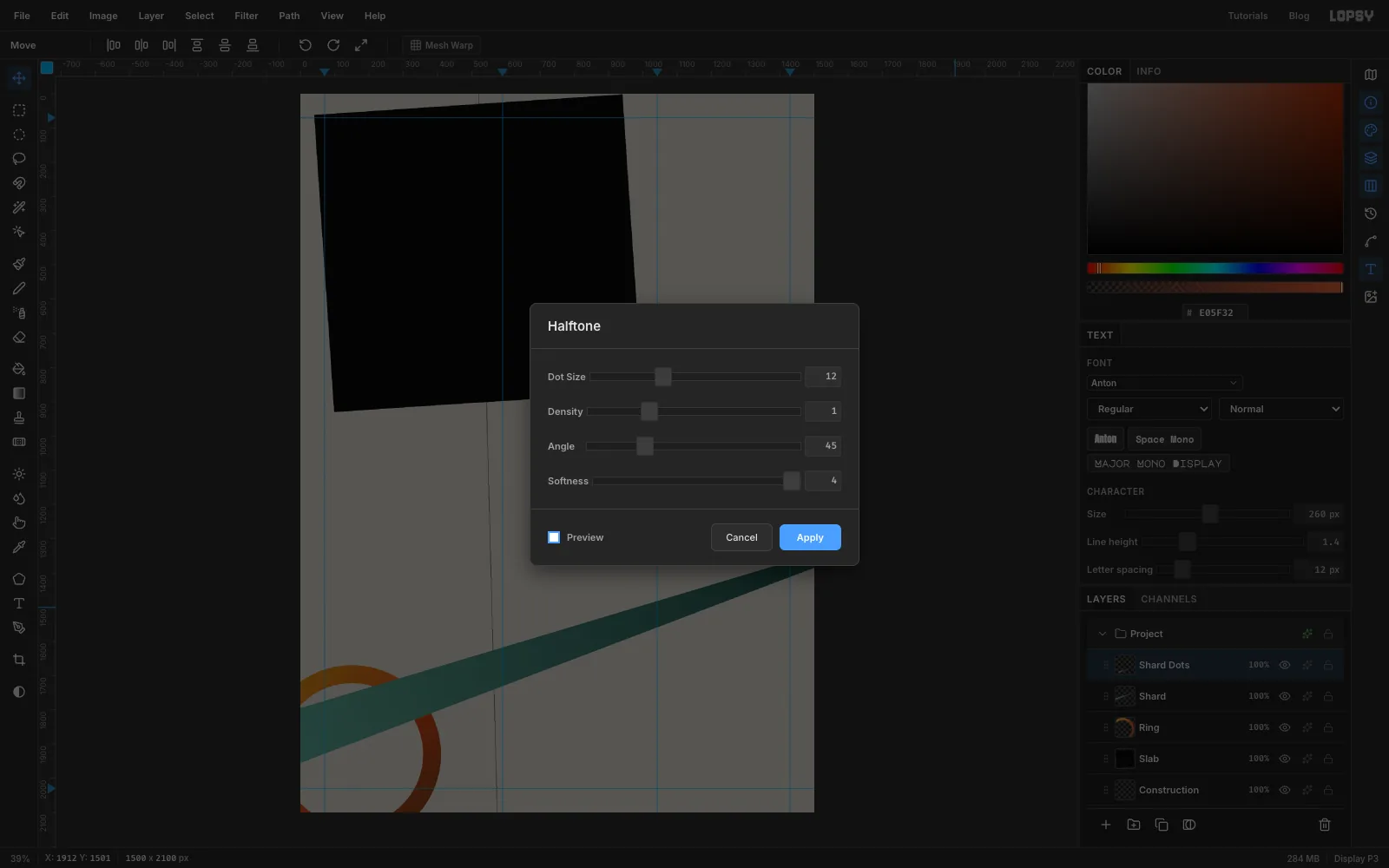
Task: Select the Space Mono font chip
Action: tap(1165, 439)
